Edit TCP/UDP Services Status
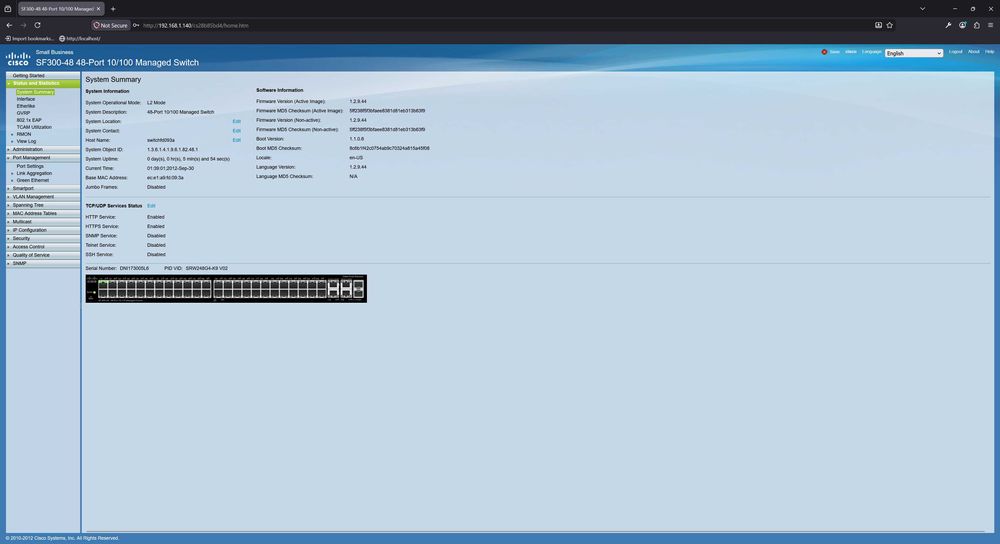 tap(151, 206)
